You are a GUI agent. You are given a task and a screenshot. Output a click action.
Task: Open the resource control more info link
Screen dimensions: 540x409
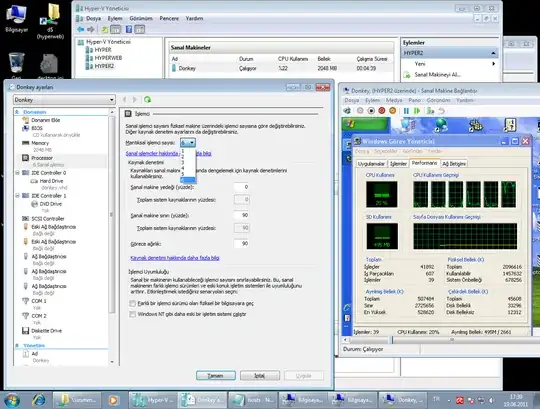pos(175,258)
